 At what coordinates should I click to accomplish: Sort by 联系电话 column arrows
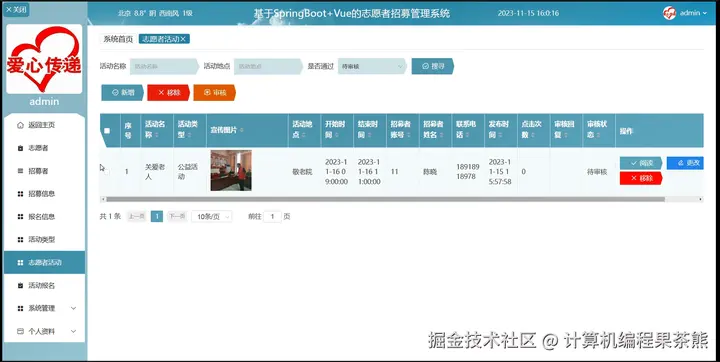(467, 136)
